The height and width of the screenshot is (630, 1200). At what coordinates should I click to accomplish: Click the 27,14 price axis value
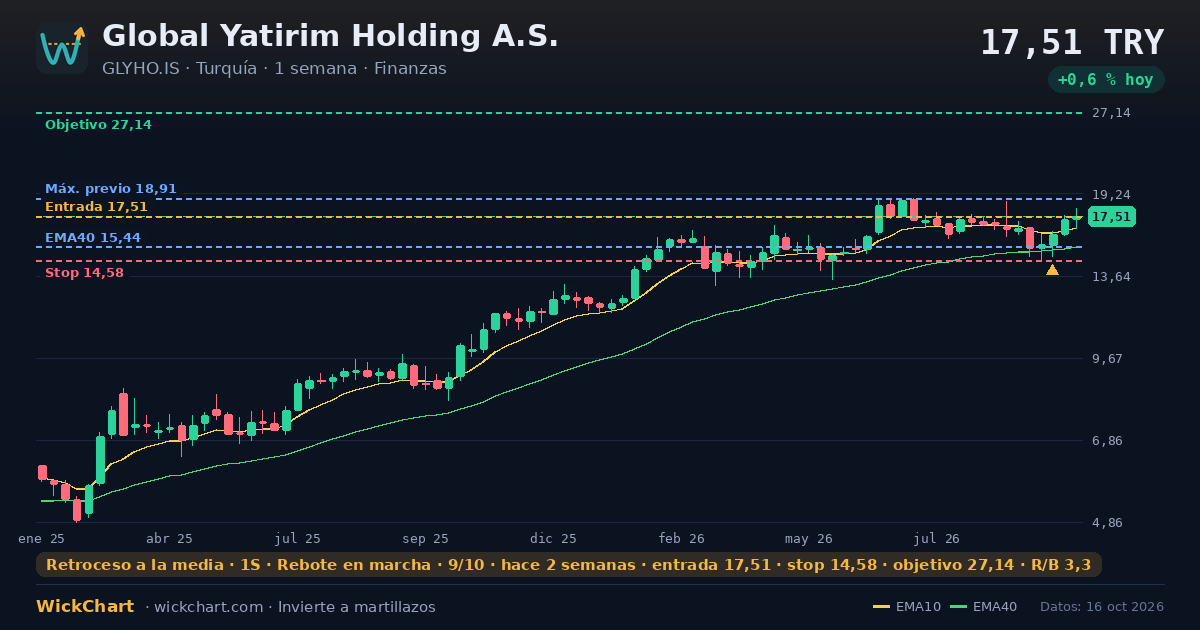tap(1111, 113)
